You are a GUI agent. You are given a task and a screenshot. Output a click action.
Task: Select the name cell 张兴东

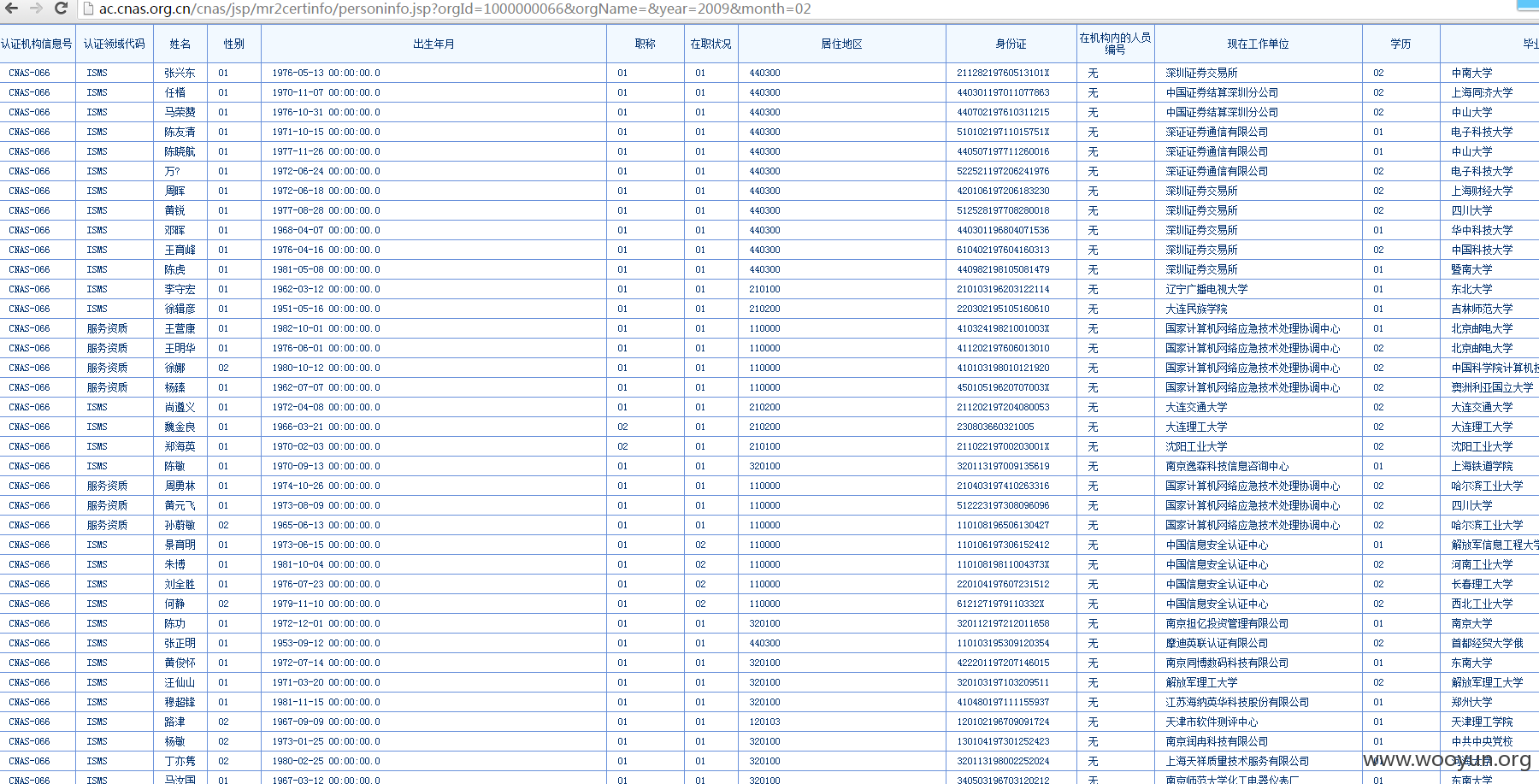[180, 73]
